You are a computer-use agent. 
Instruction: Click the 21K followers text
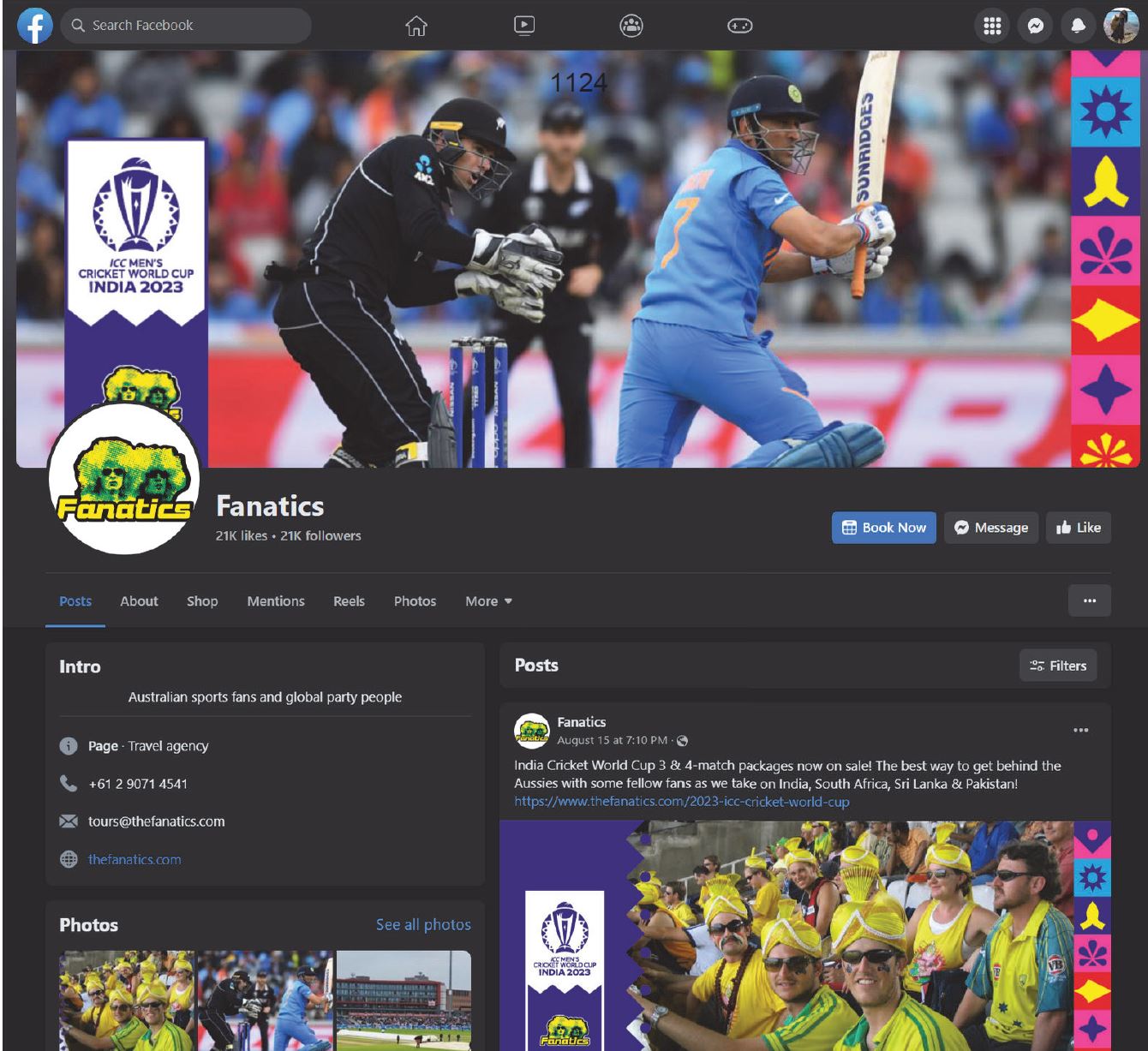pyautogui.click(x=320, y=536)
